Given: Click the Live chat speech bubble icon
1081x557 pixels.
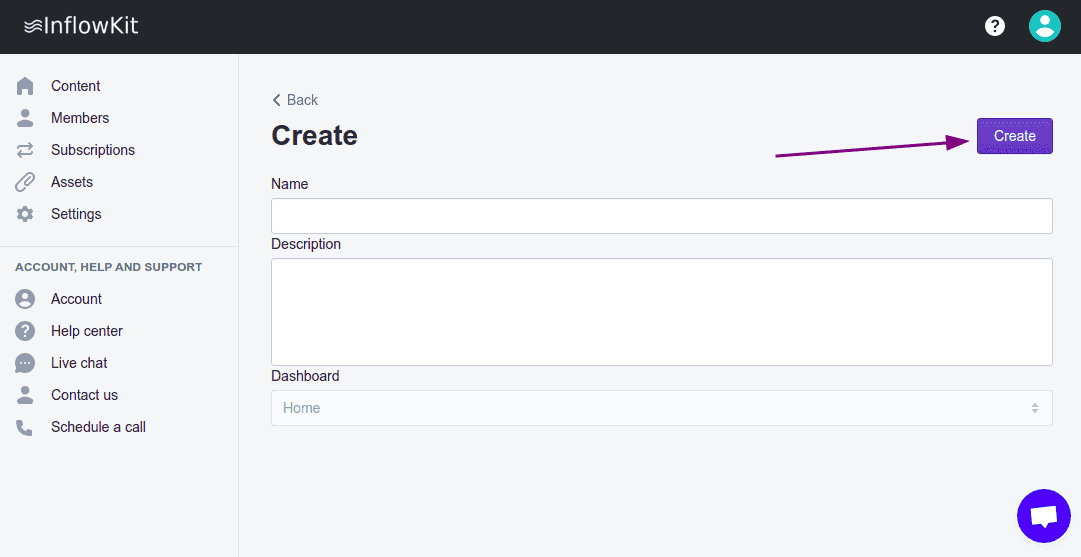Looking at the screenshot, I should (x=25, y=363).
